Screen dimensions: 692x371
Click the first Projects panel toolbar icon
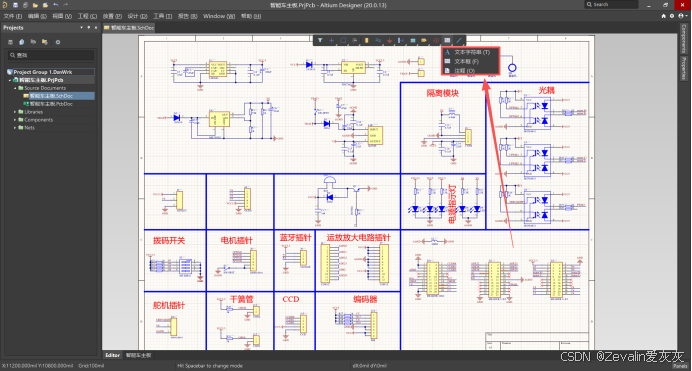pyautogui.click(x=10, y=42)
